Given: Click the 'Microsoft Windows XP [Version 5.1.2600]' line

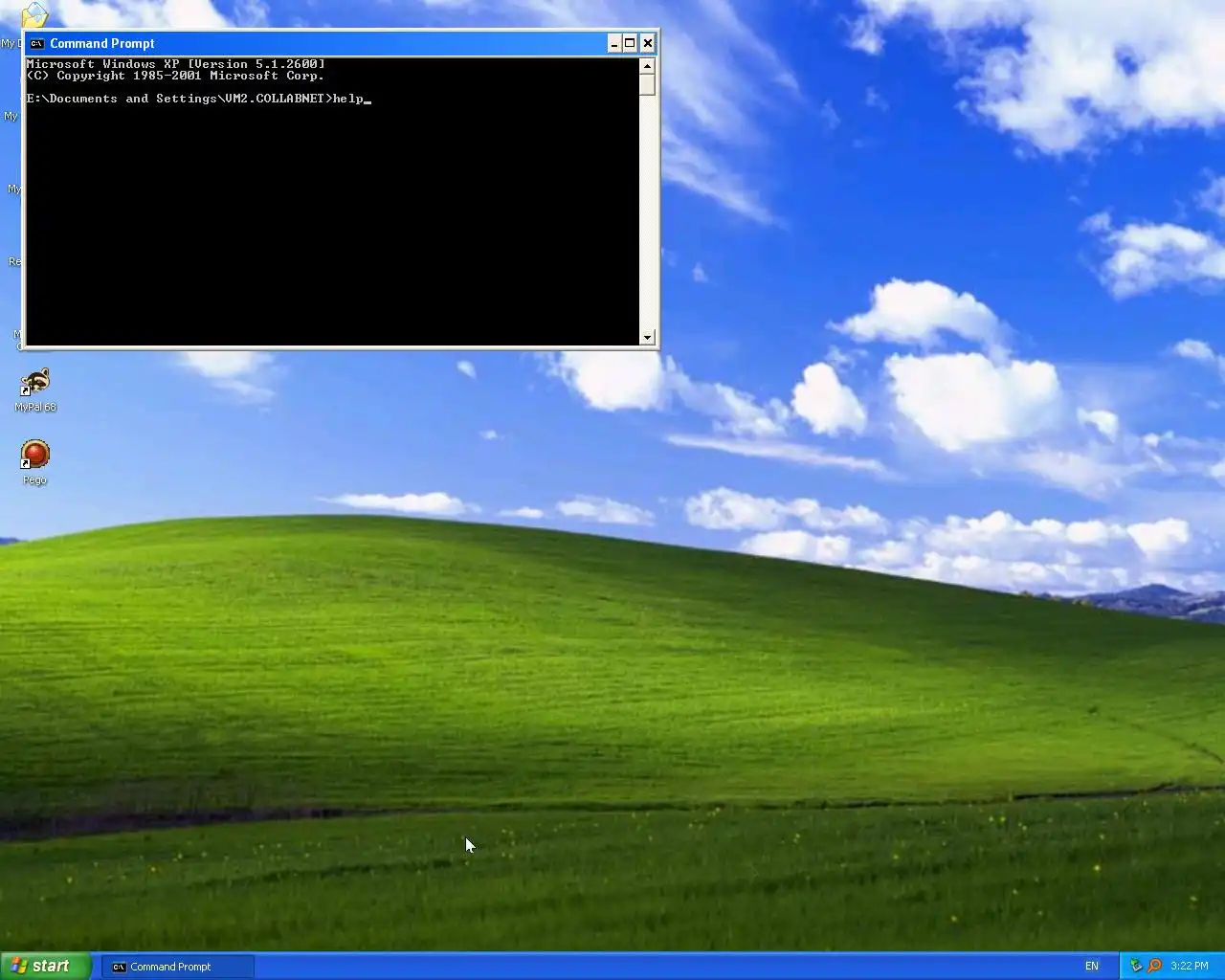Looking at the screenshot, I should (176, 64).
